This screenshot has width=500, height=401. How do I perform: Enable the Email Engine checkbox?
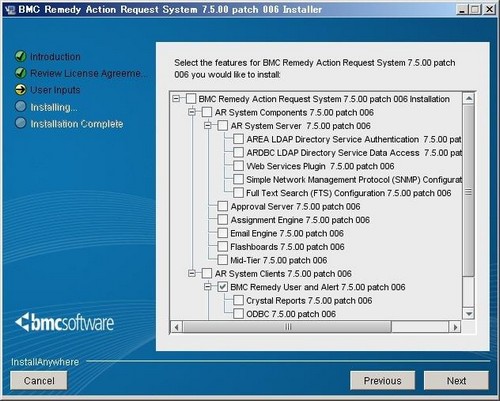click(x=222, y=233)
